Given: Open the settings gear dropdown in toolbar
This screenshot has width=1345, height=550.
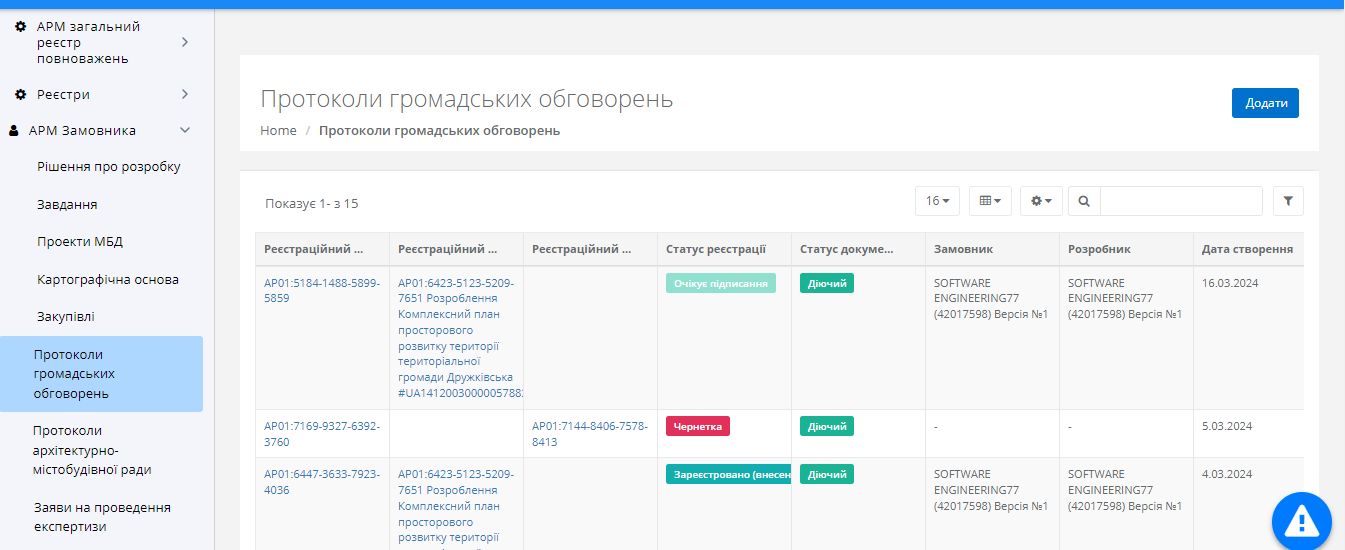Looking at the screenshot, I should click(x=1041, y=201).
